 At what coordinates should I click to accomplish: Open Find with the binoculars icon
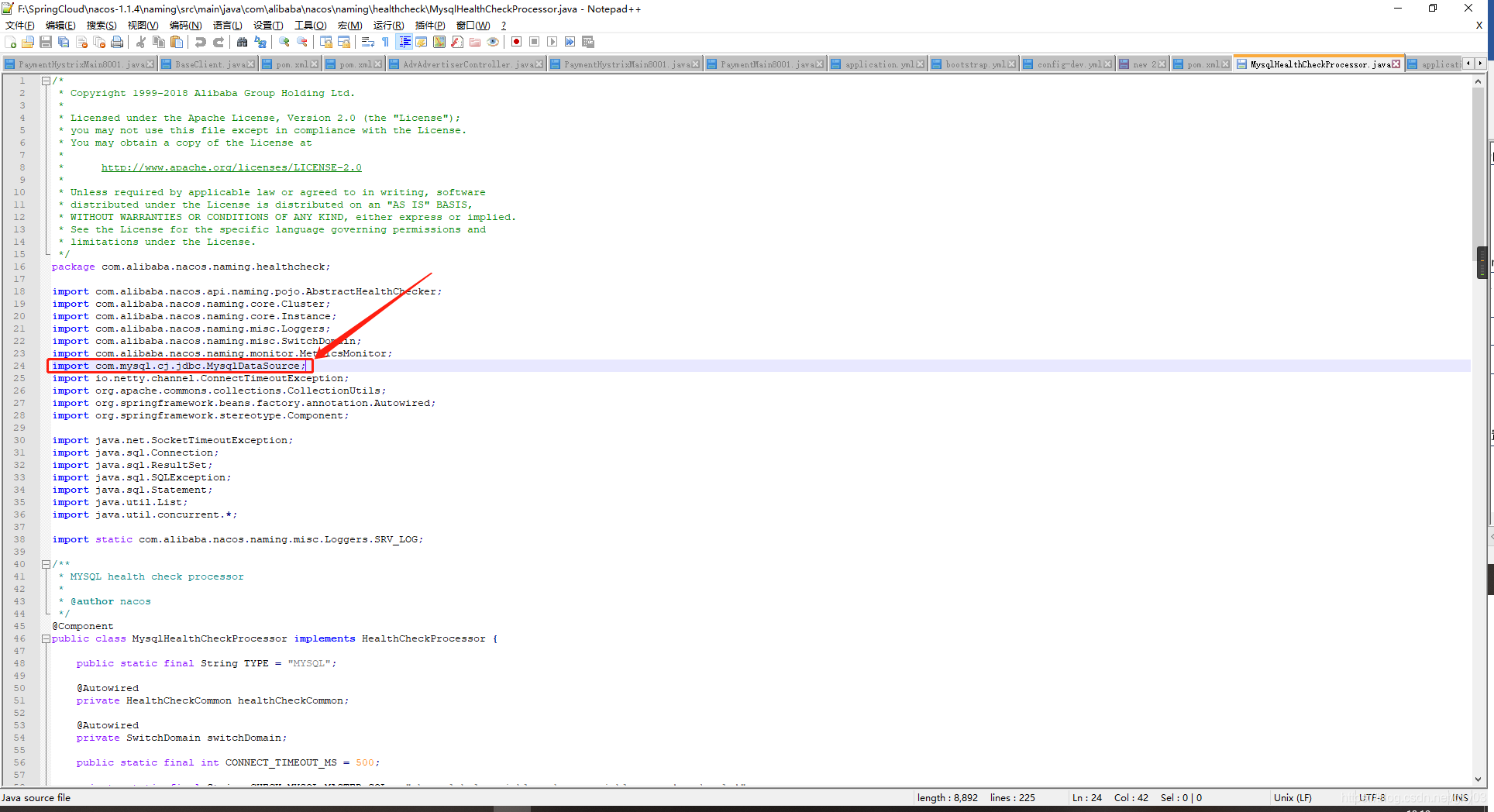coord(242,42)
